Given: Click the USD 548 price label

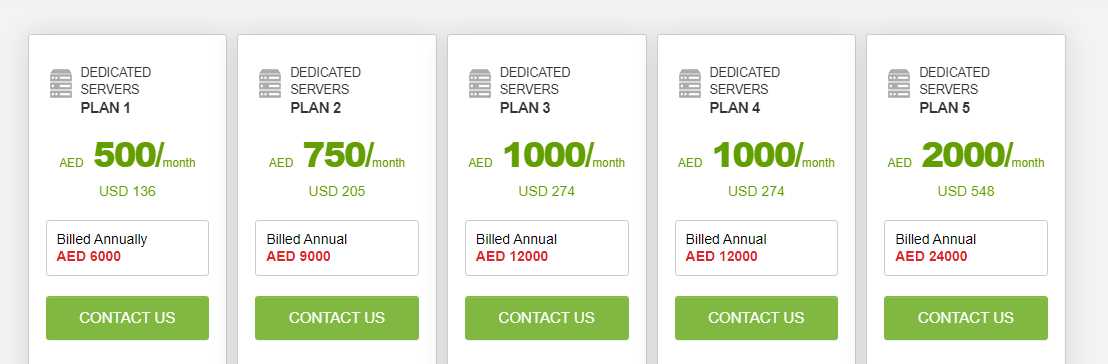Looking at the screenshot, I should pos(966,192).
